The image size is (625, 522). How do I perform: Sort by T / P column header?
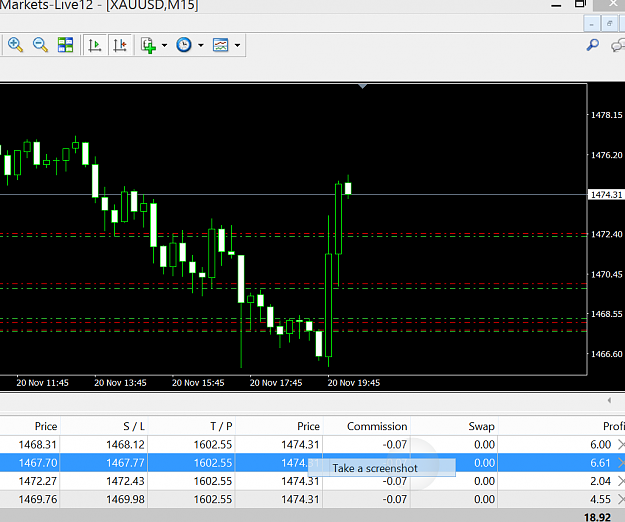click(x=221, y=426)
